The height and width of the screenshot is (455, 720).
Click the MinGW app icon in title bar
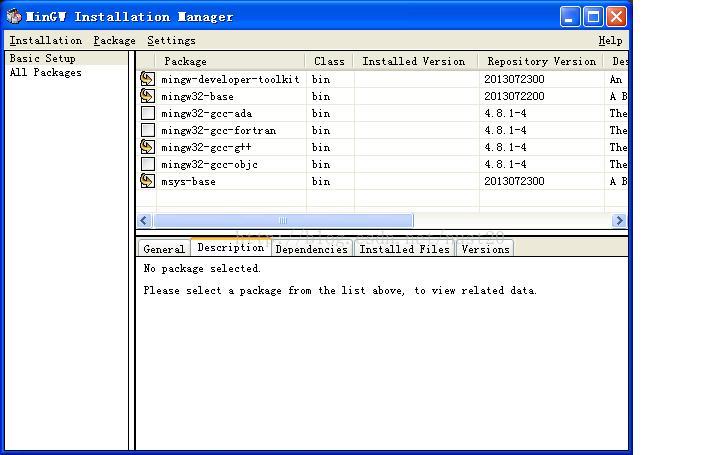click(14, 17)
